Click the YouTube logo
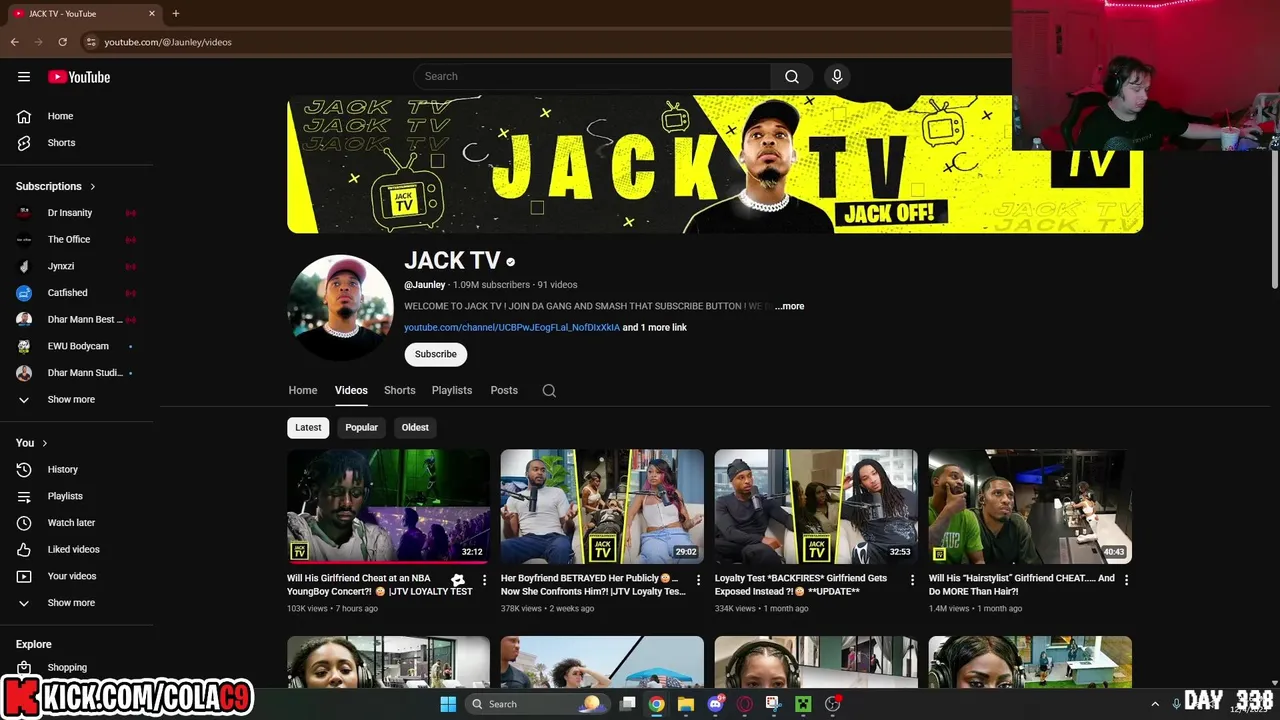Image resolution: width=1280 pixels, height=720 pixels. (79, 77)
